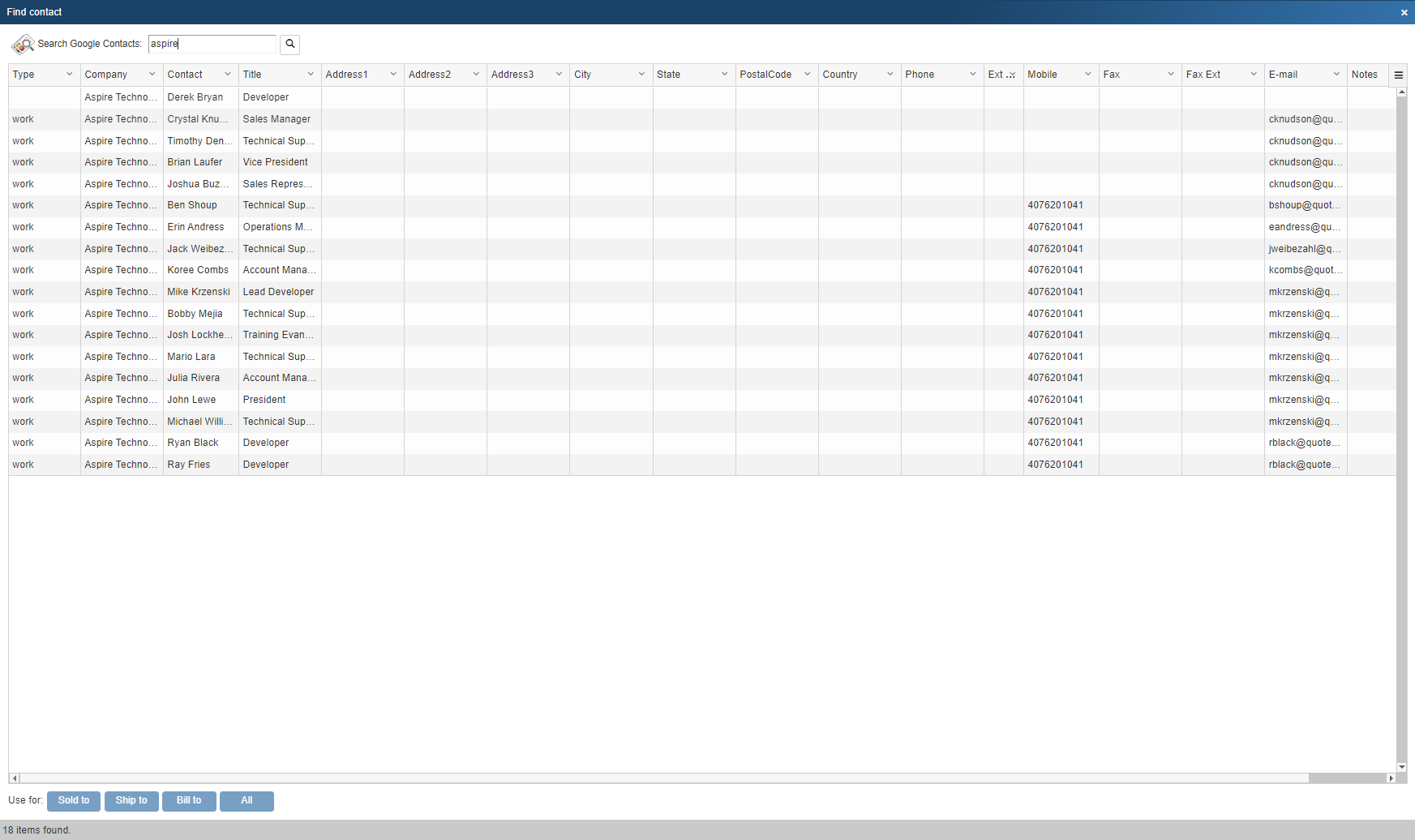The width and height of the screenshot is (1415, 840).
Task: Click the jweibezahl@q... email cell
Action: tap(1306, 249)
